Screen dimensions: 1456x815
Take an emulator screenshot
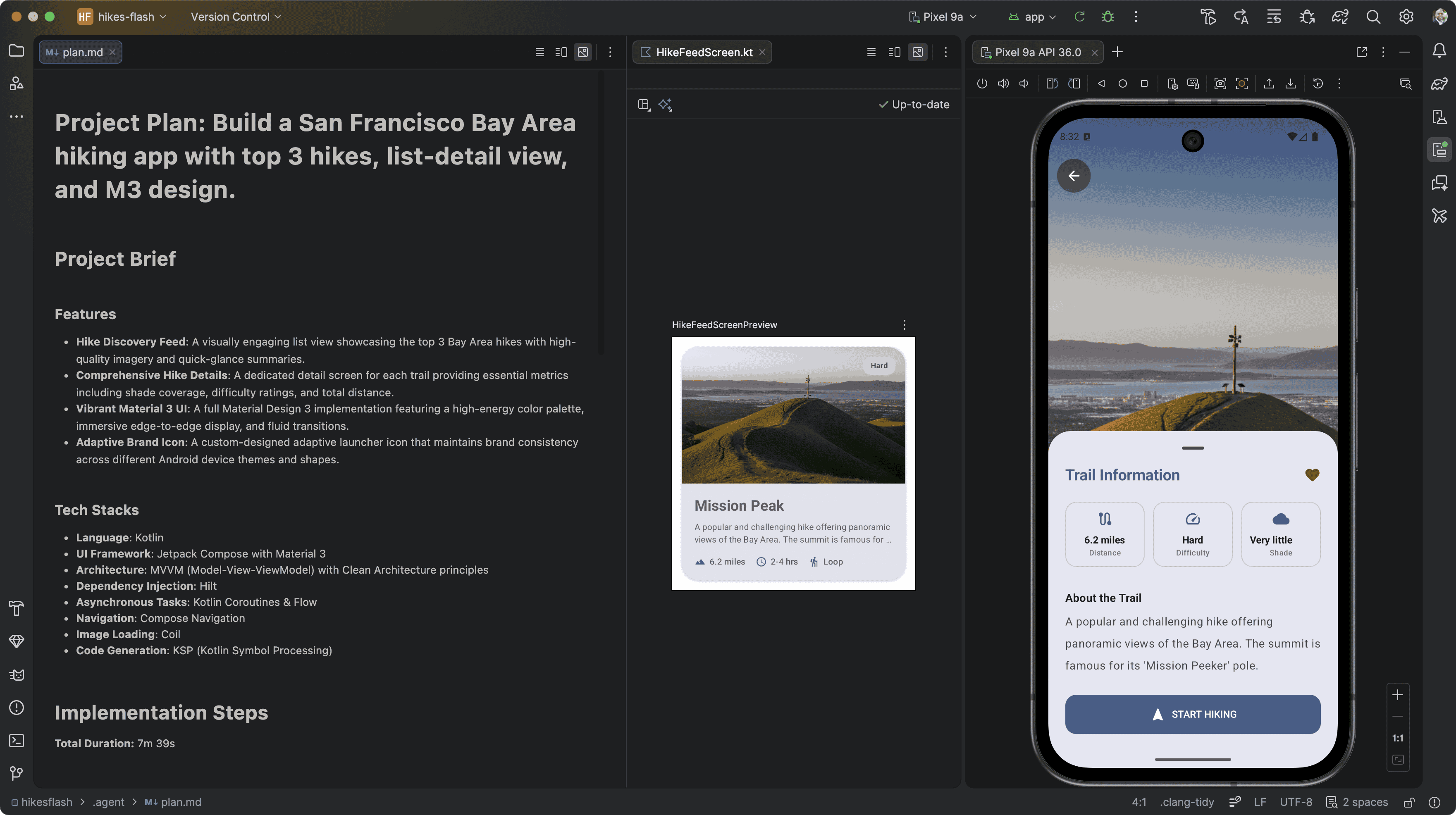pyautogui.click(x=1220, y=83)
